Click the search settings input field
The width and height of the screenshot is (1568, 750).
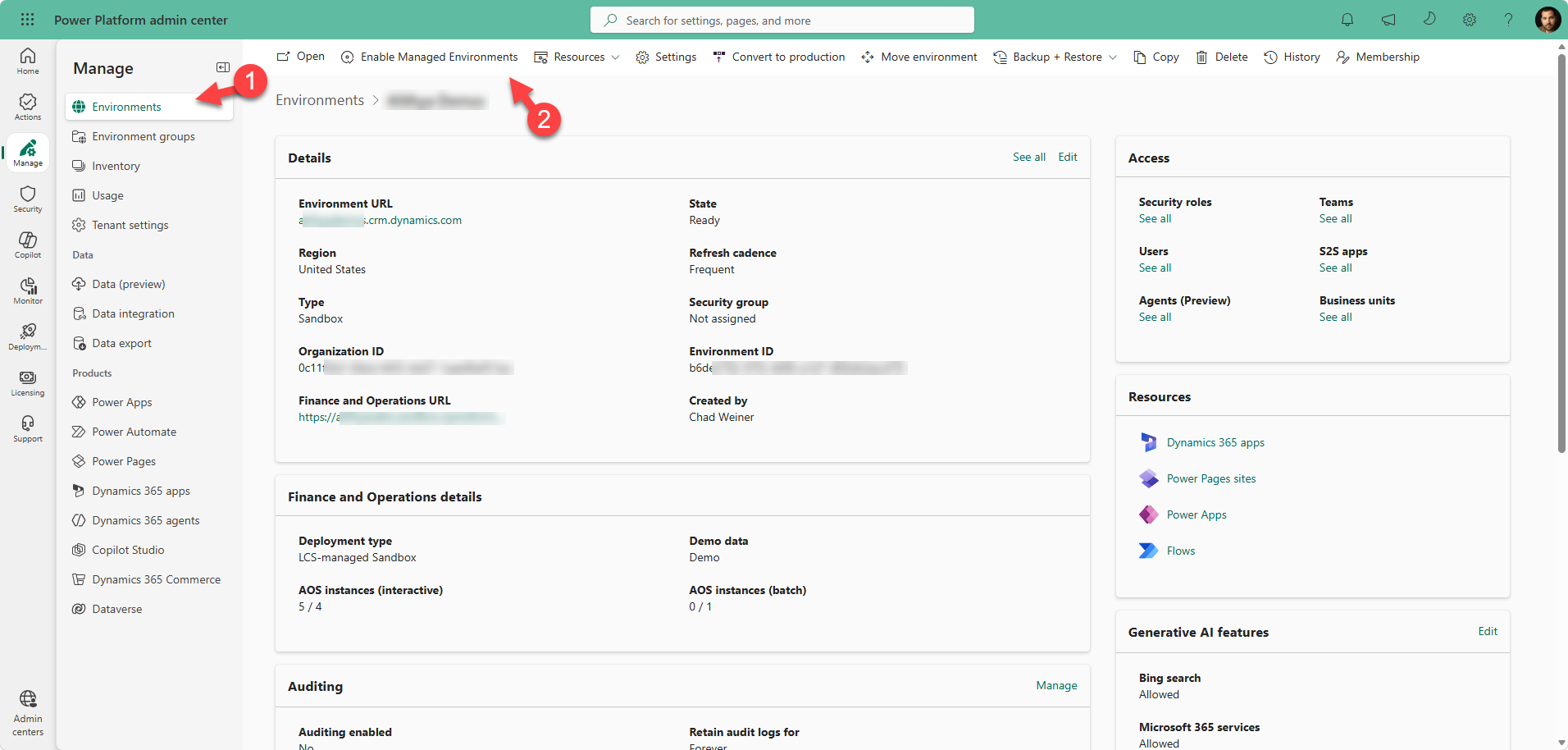782,20
